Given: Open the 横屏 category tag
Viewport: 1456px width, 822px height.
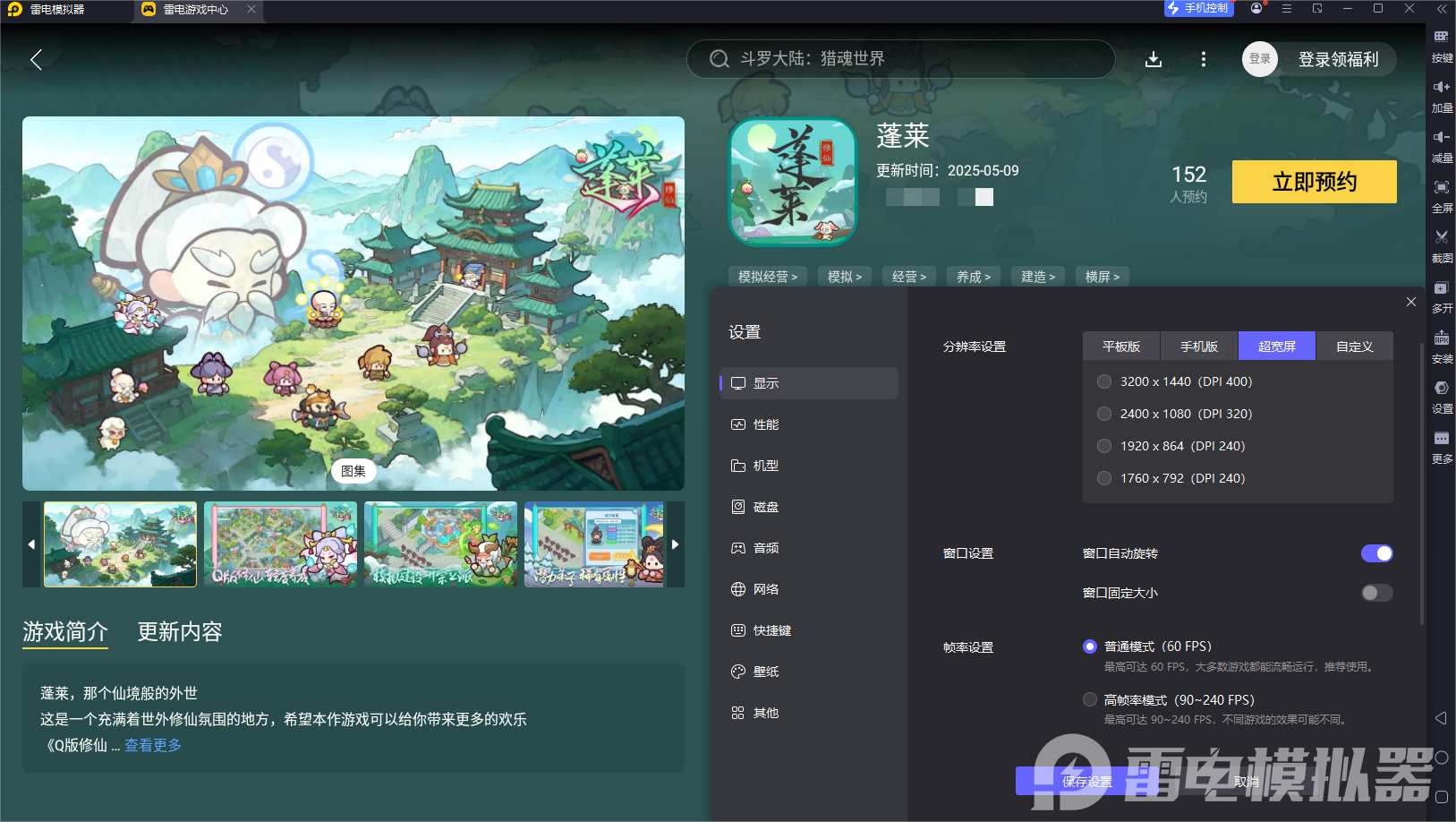Looking at the screenshot, I should [x=1102, y=276].
